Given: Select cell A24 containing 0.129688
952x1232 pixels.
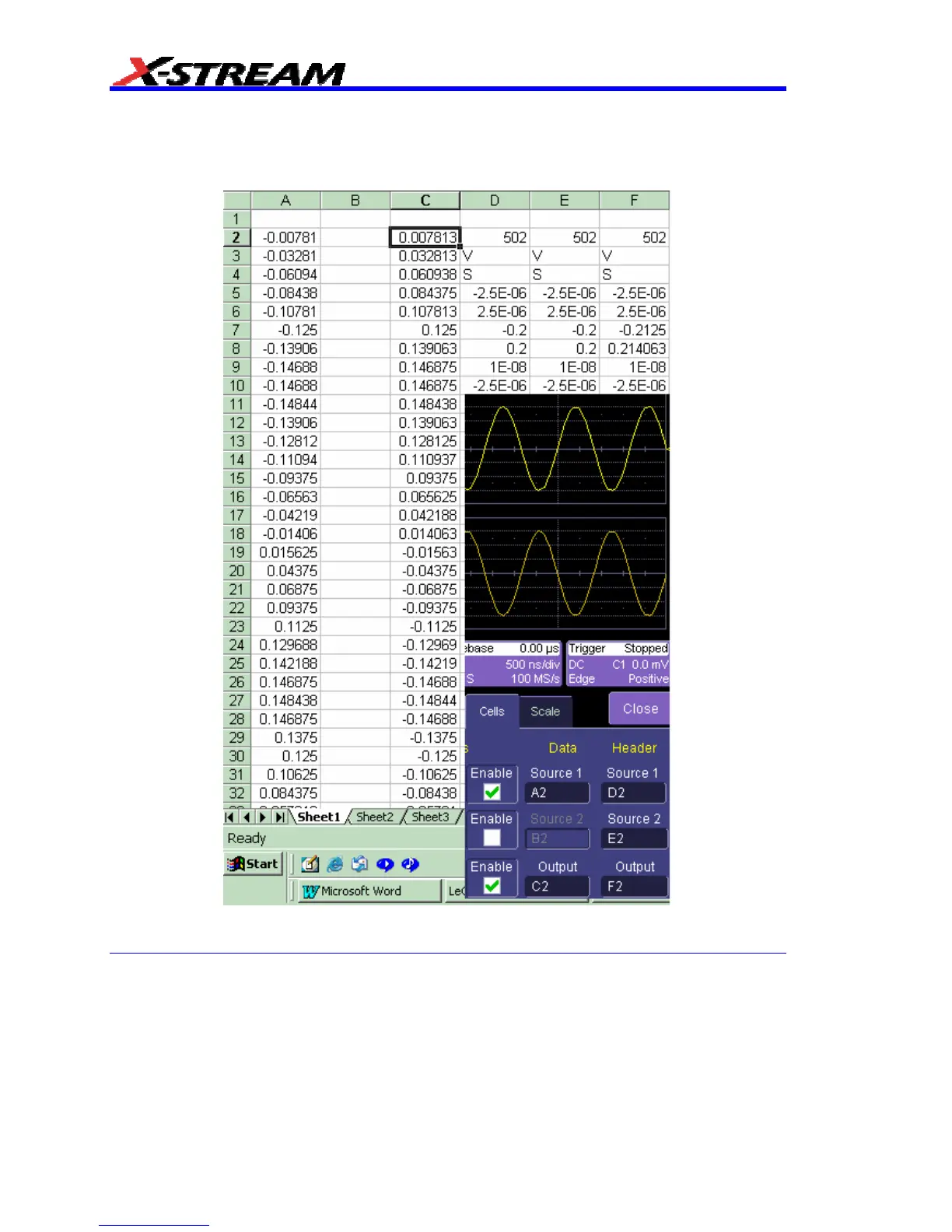Looking at the screenshot, I should point(285,645).
